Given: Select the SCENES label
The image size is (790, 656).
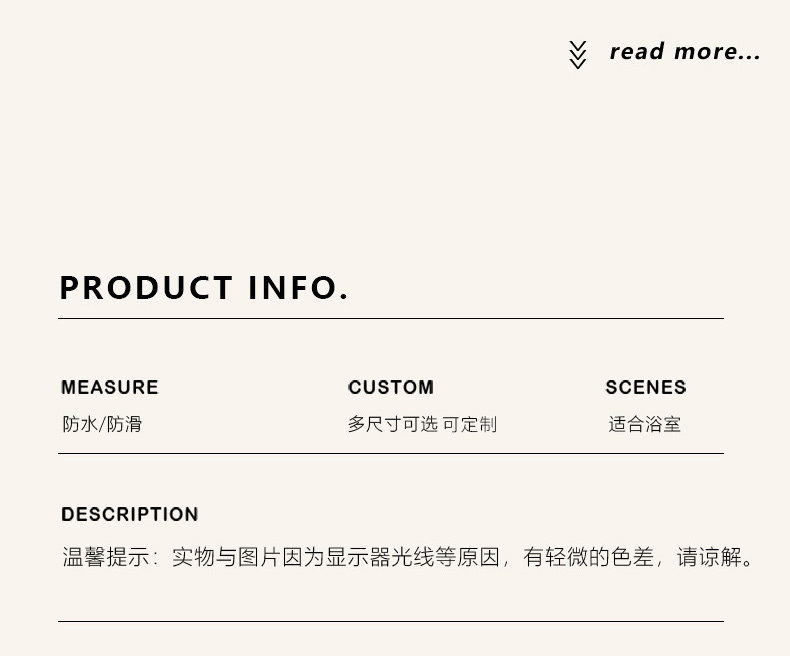Looking at the screenshot, I should (646, 388).
